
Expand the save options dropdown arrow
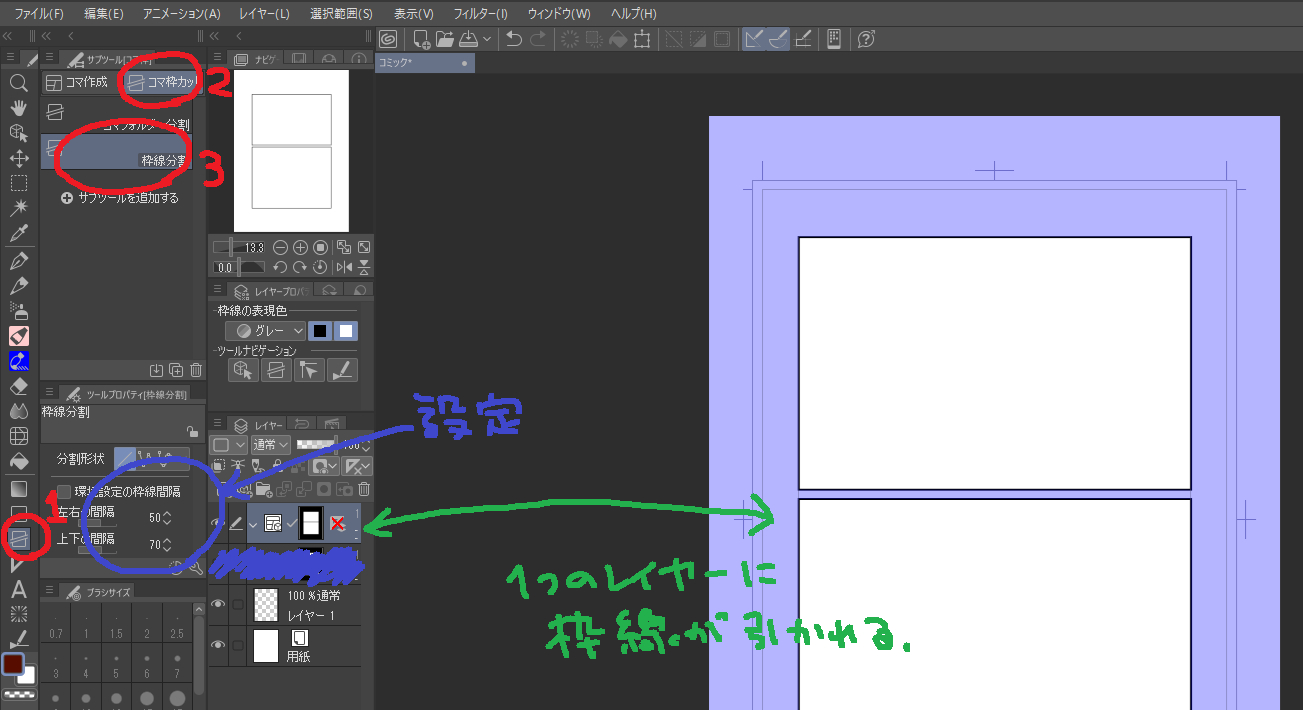coord(487,39)
